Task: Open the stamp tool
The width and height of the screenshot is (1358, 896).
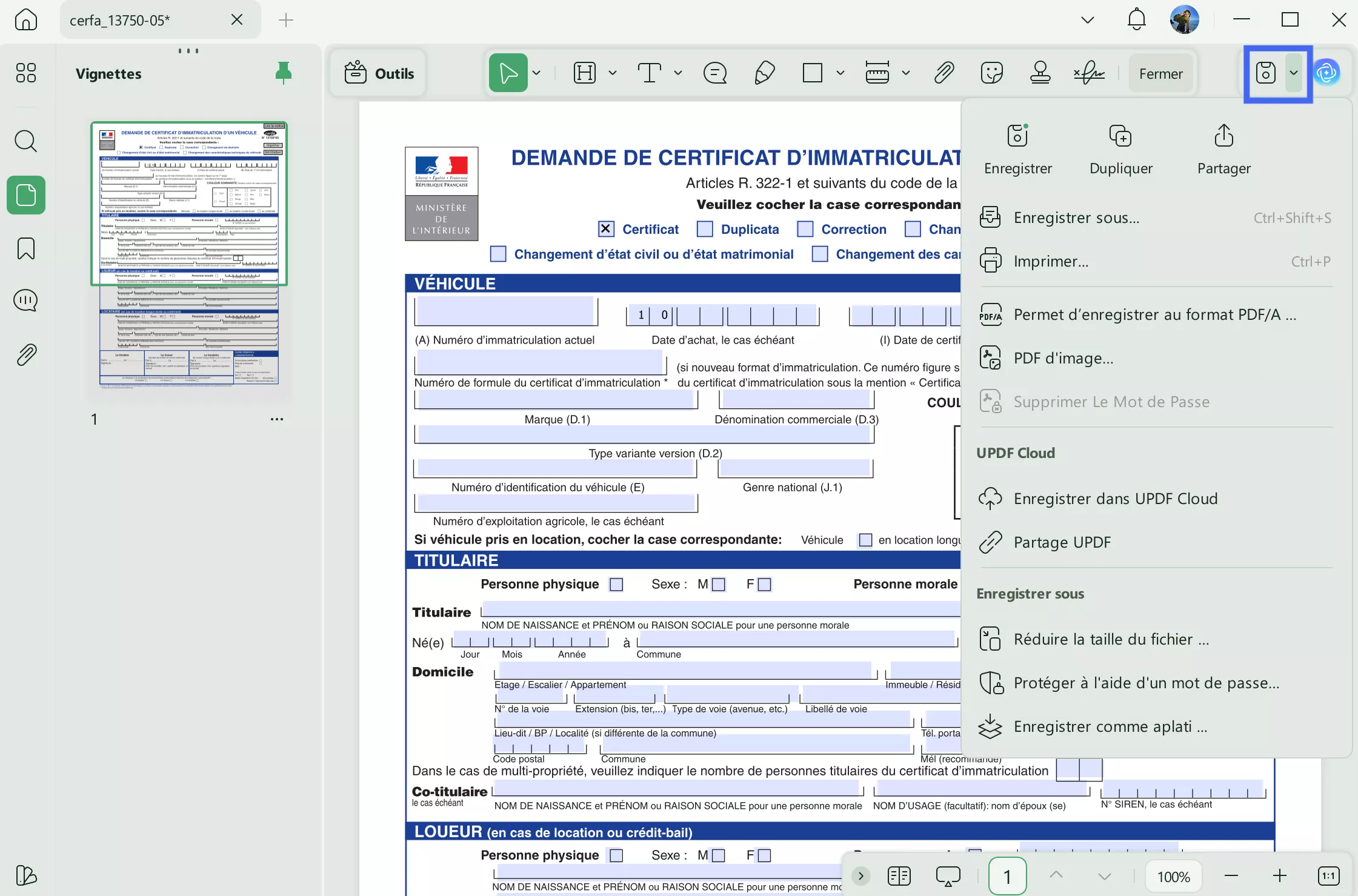Action: (x=1040, y=73)
